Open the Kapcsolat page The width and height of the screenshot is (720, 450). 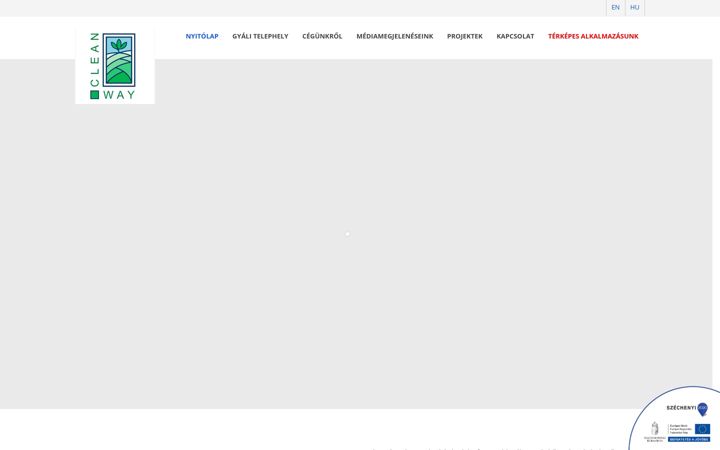tap(515, 36)
